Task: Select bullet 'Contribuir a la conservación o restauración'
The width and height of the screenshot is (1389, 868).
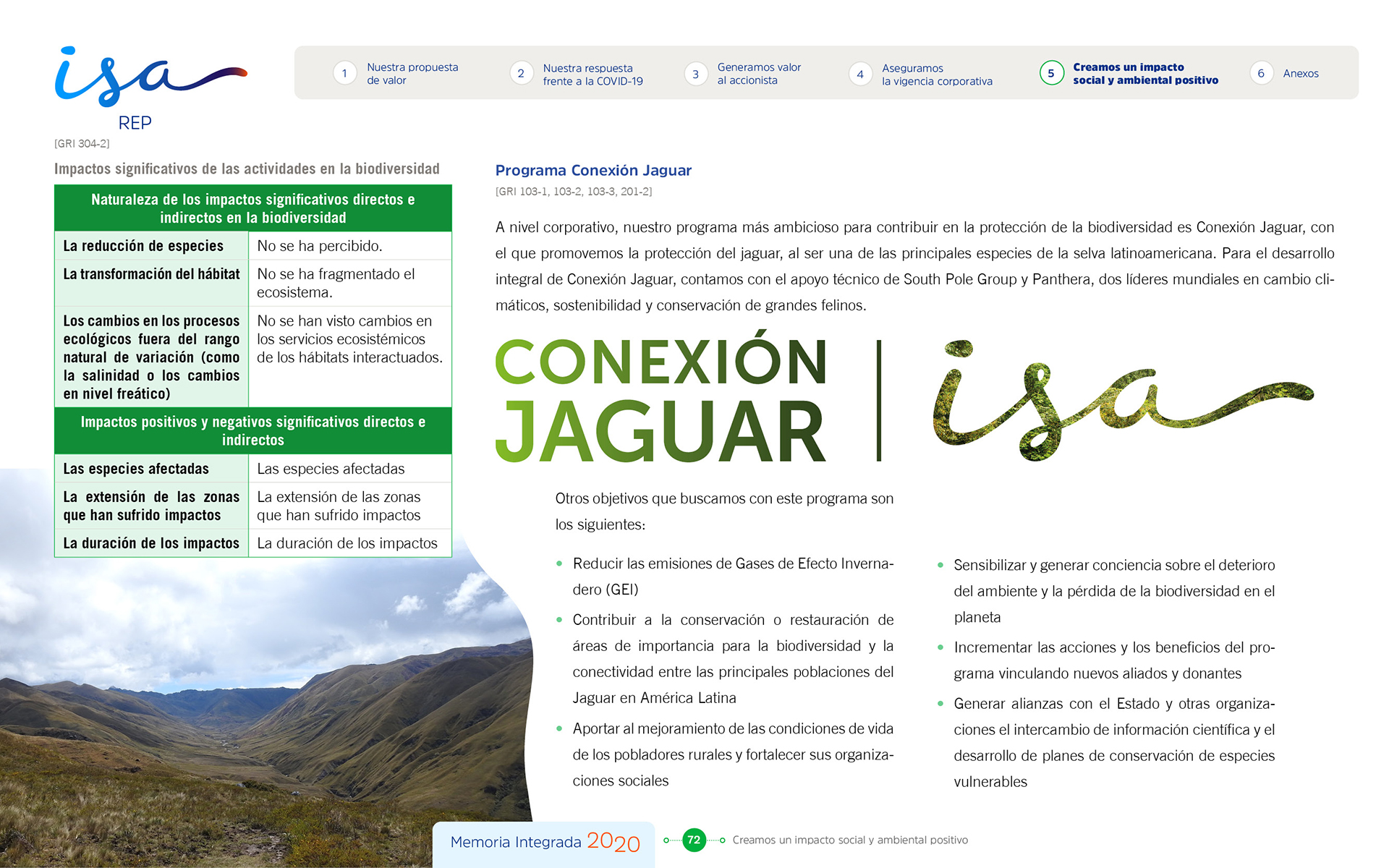Action: (733, 659)
